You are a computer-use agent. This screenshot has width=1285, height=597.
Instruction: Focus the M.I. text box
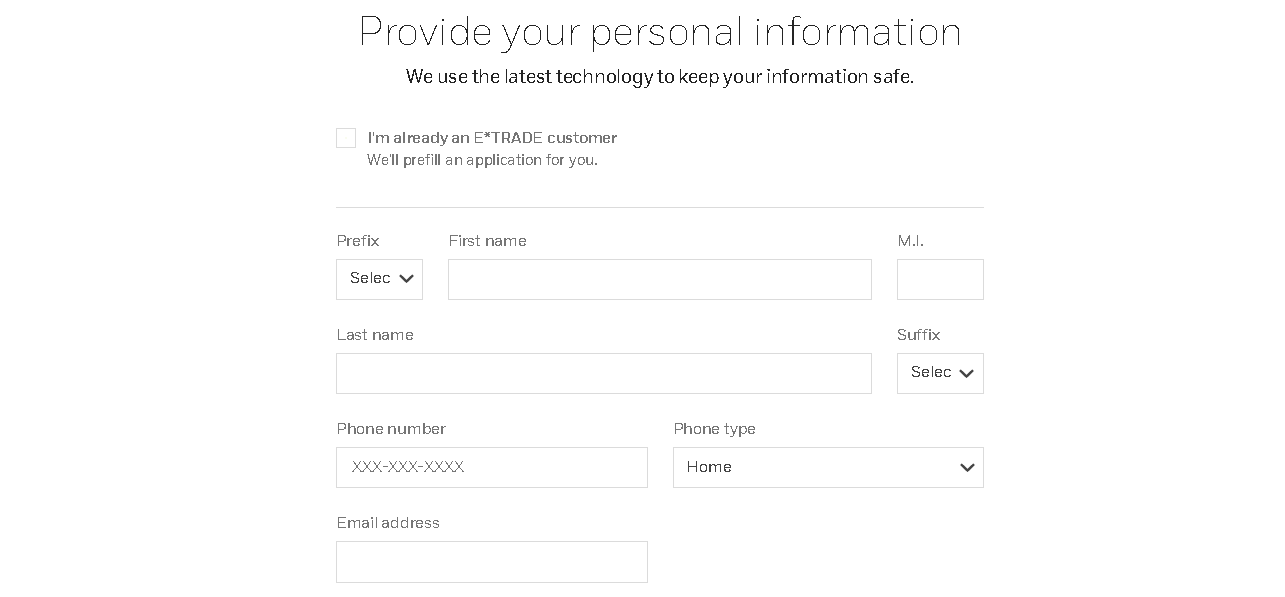[x=940, y=279]
